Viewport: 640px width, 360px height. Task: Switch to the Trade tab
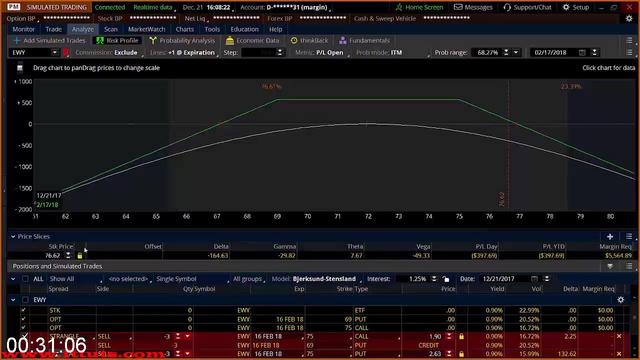tap(53, 29)
